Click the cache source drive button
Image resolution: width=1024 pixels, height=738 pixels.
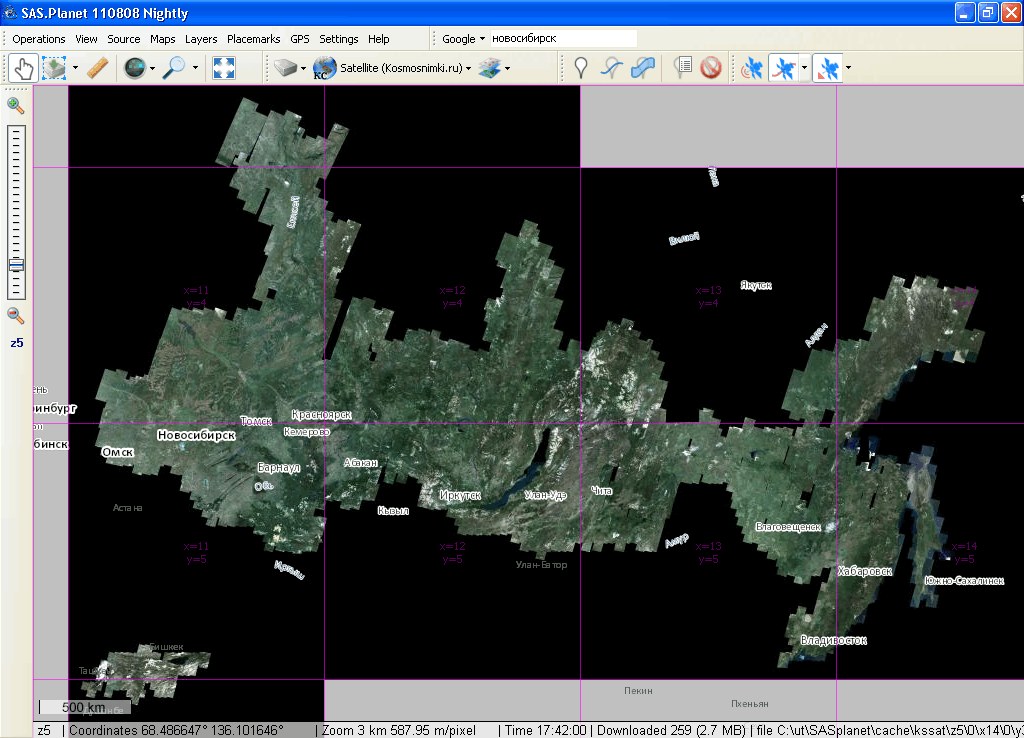click(x=286, y=68)
